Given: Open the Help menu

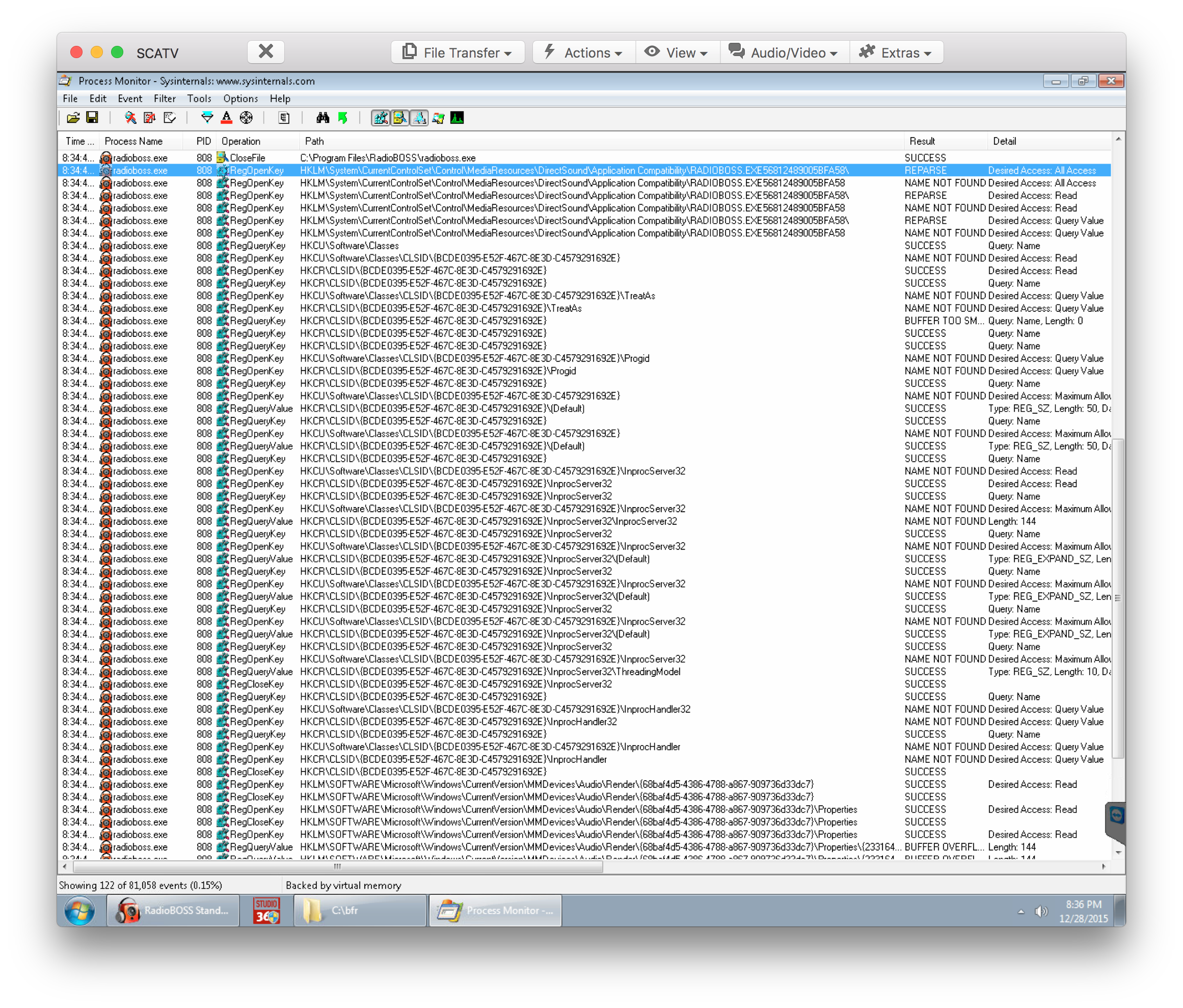Looking at the screenshot, I should (280, 99).
